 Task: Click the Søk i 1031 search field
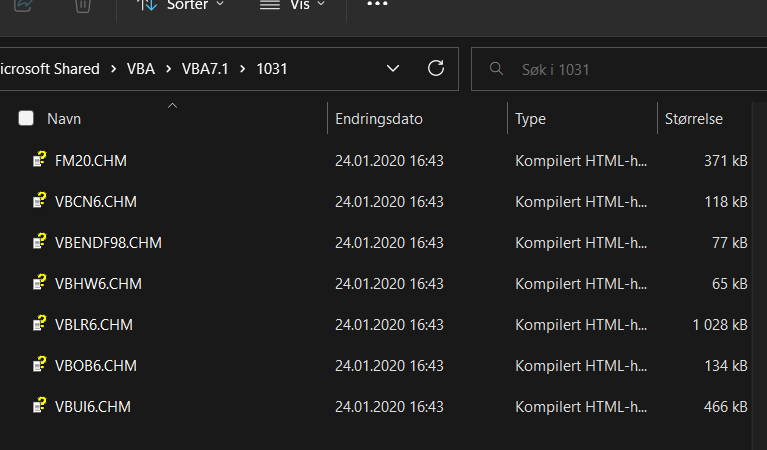(x=619, y=69)
